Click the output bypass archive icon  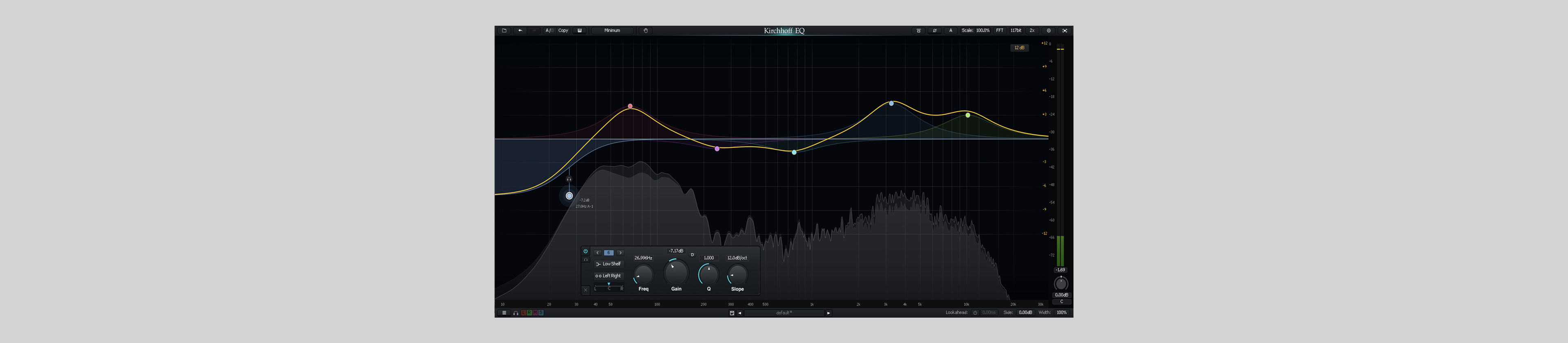point(918,30)
